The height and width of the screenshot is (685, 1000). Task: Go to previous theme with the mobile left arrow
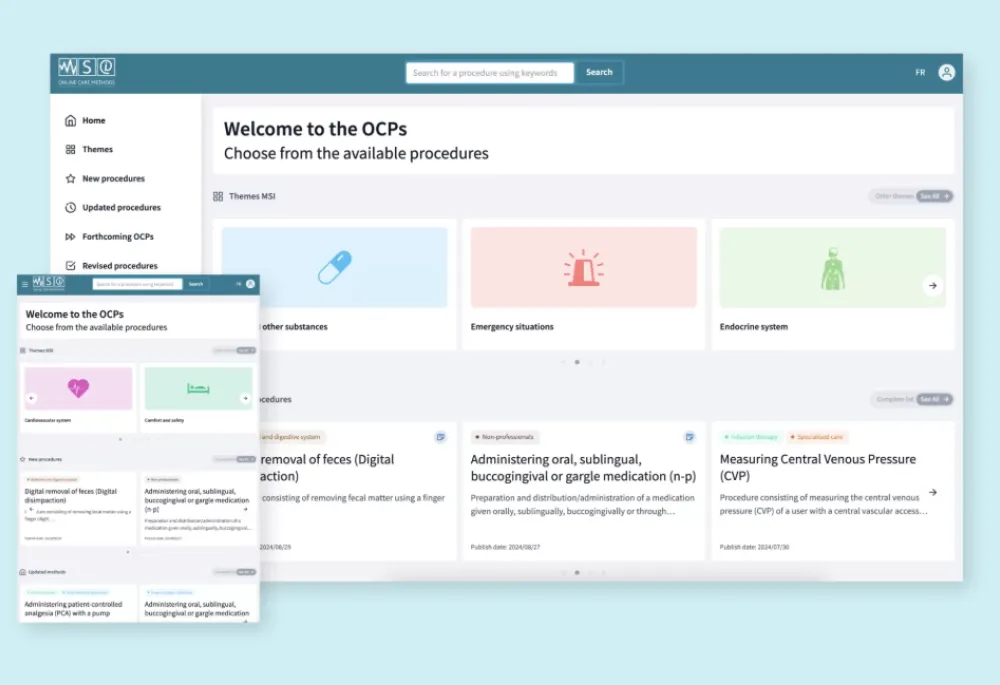[31, 398]
